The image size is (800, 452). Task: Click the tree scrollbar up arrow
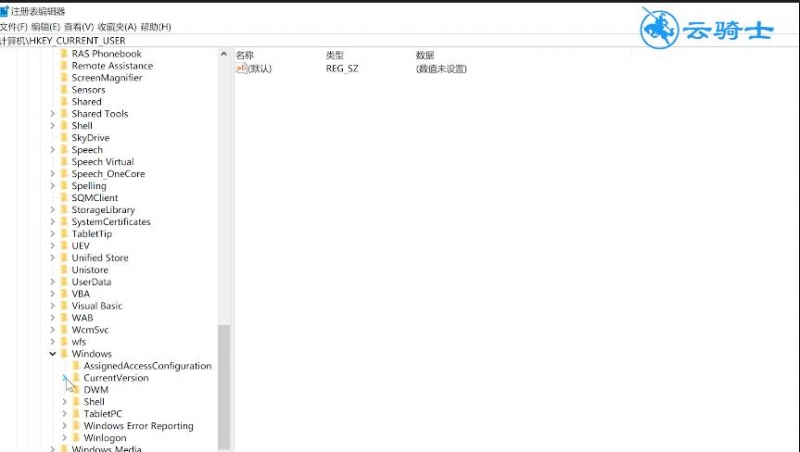coord(223,54)
